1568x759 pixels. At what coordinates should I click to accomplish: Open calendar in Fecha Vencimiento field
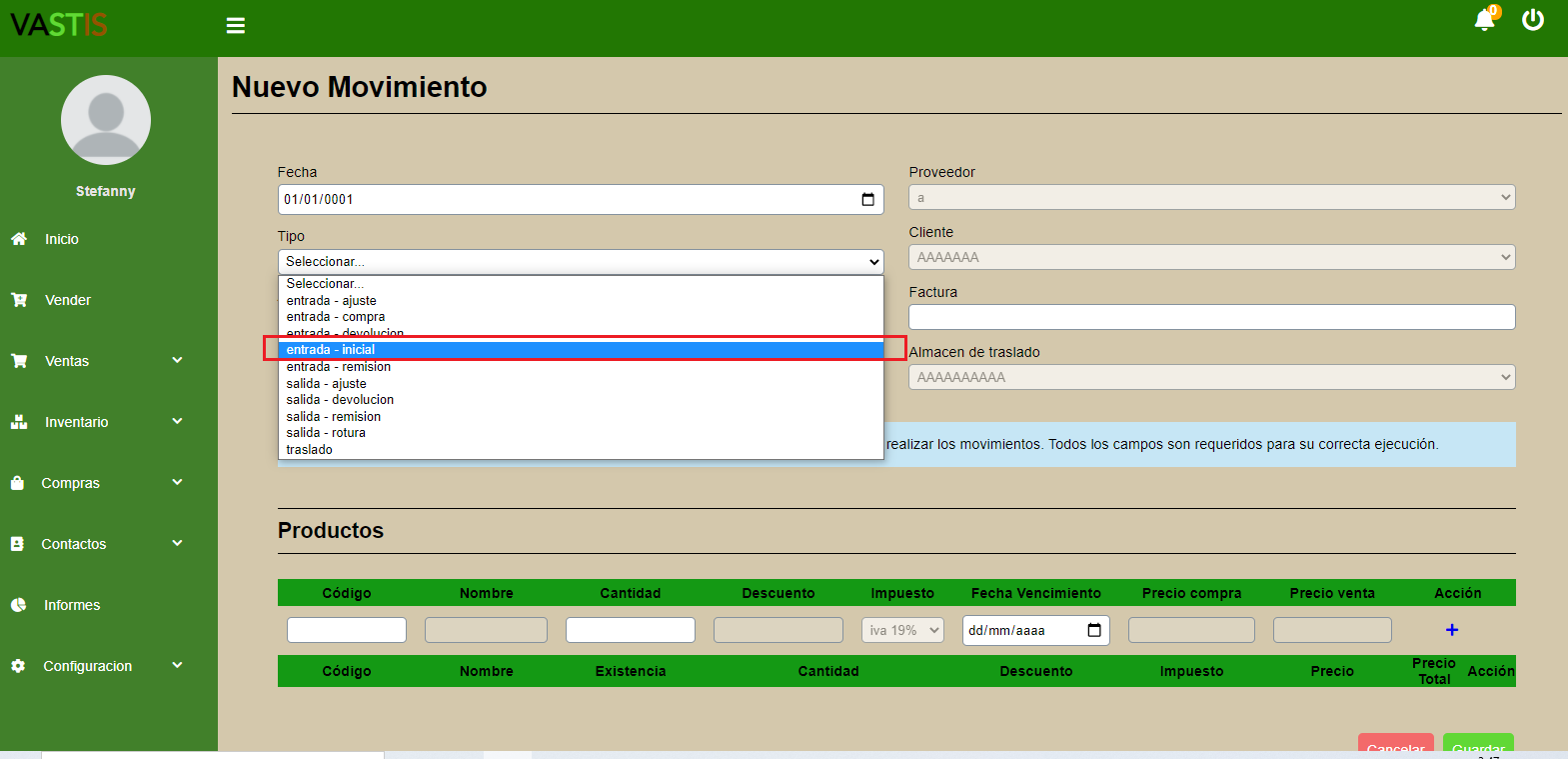point(1094,630)
